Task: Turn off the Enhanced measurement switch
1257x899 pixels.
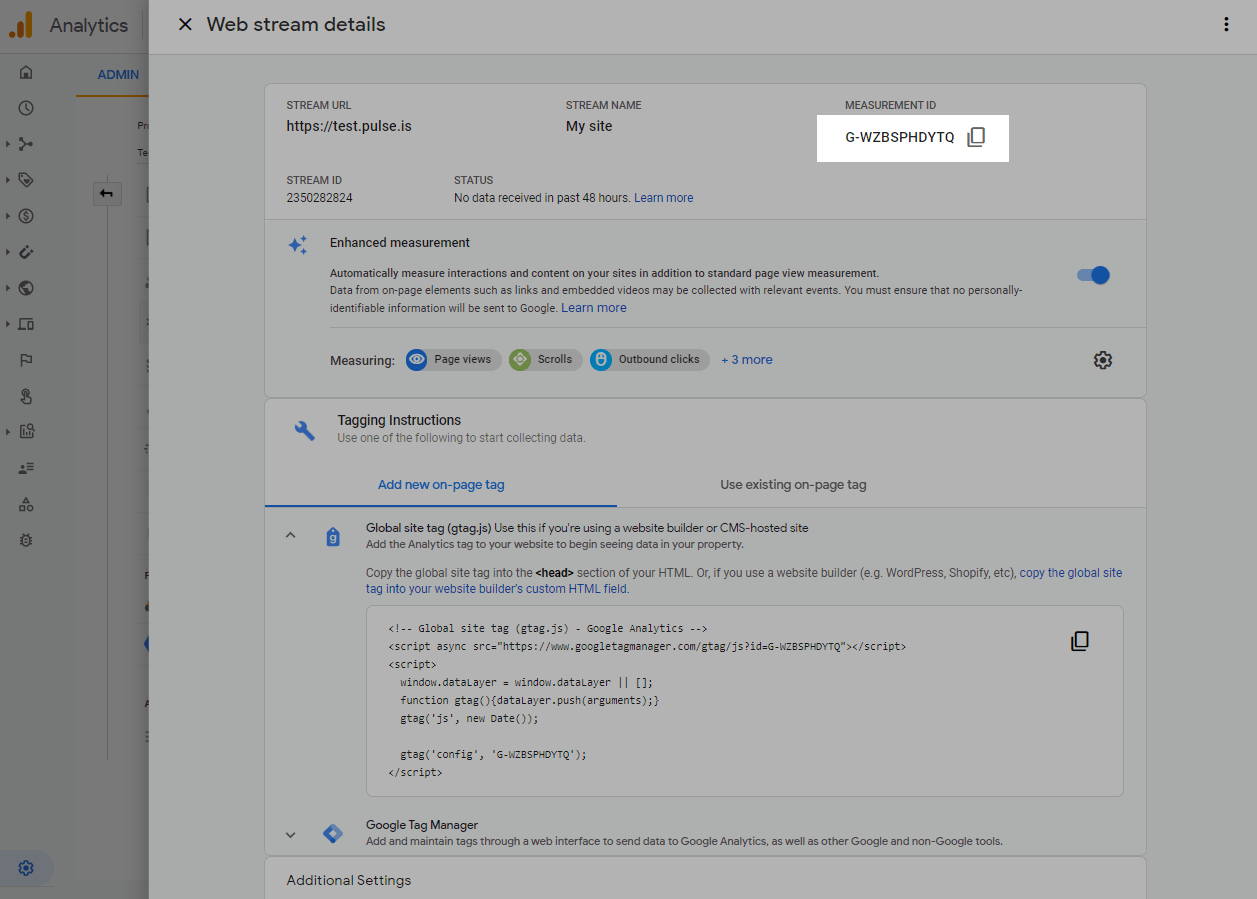Action: tap(1093, 275)
